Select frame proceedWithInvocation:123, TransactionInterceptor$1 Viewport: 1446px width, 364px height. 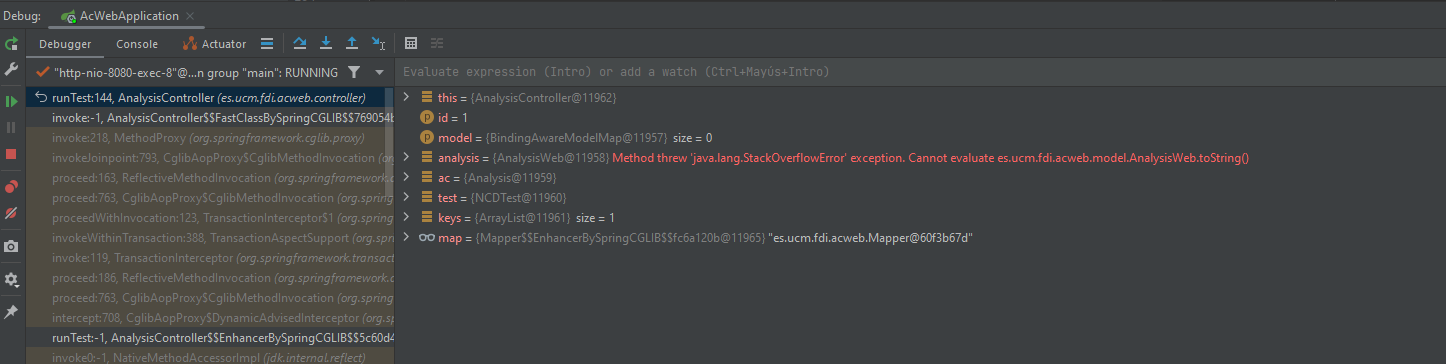[211, 218]
